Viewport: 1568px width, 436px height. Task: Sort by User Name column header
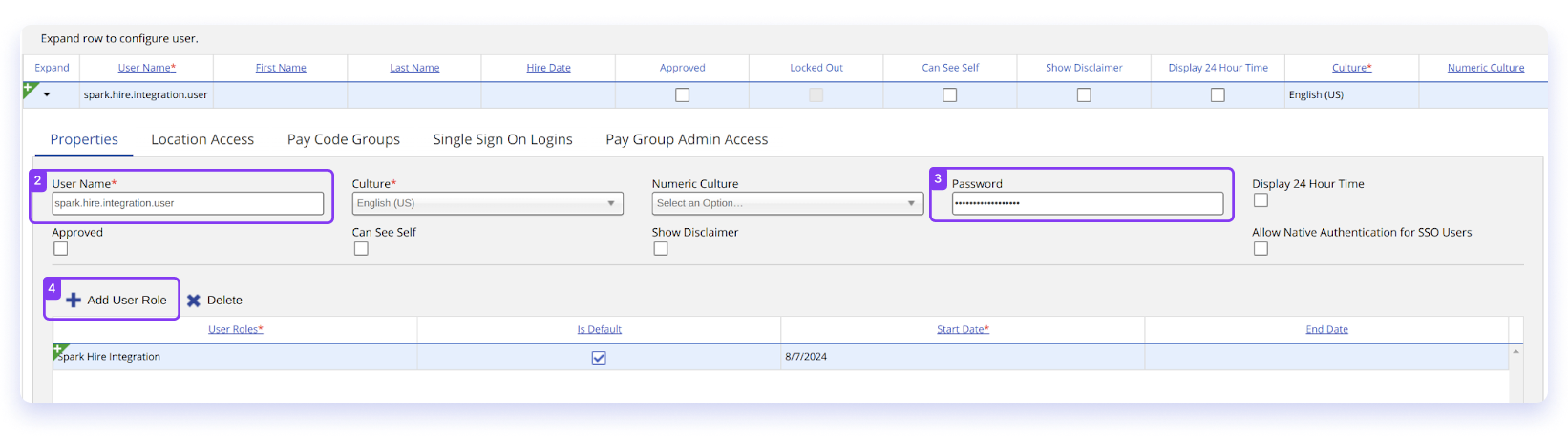click(147, 68)
